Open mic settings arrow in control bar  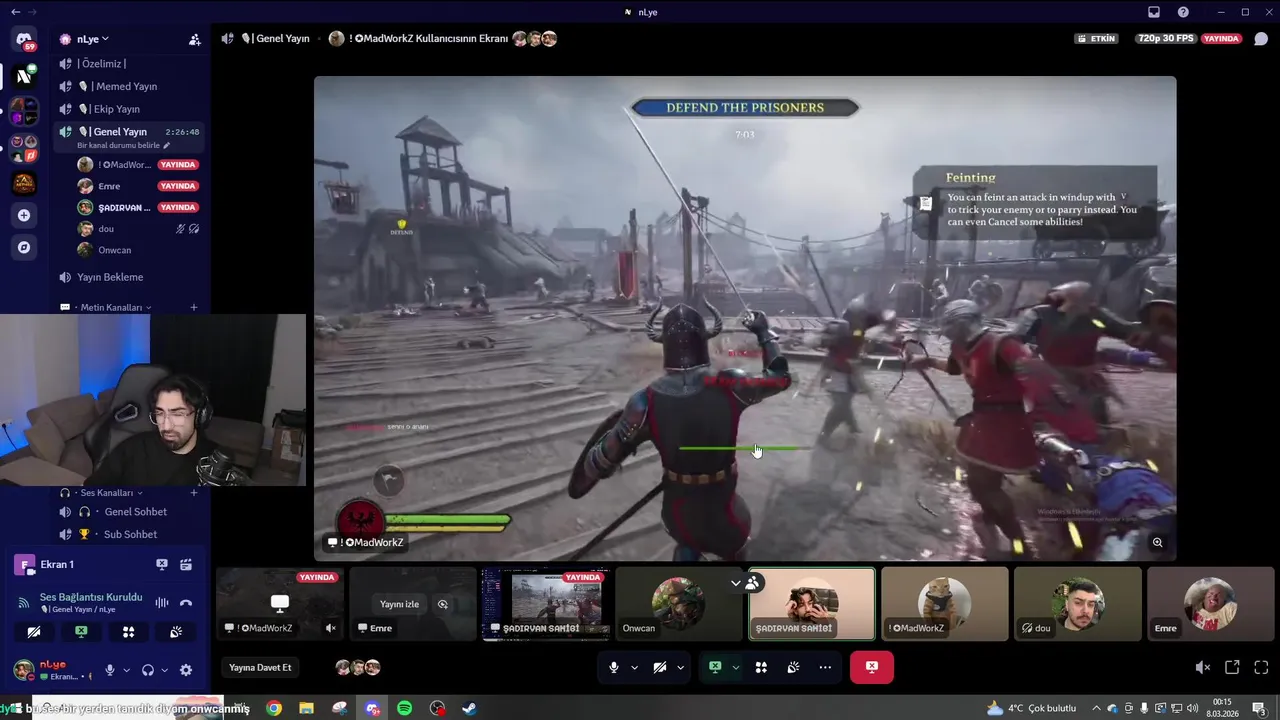click(x=634, y=667)
